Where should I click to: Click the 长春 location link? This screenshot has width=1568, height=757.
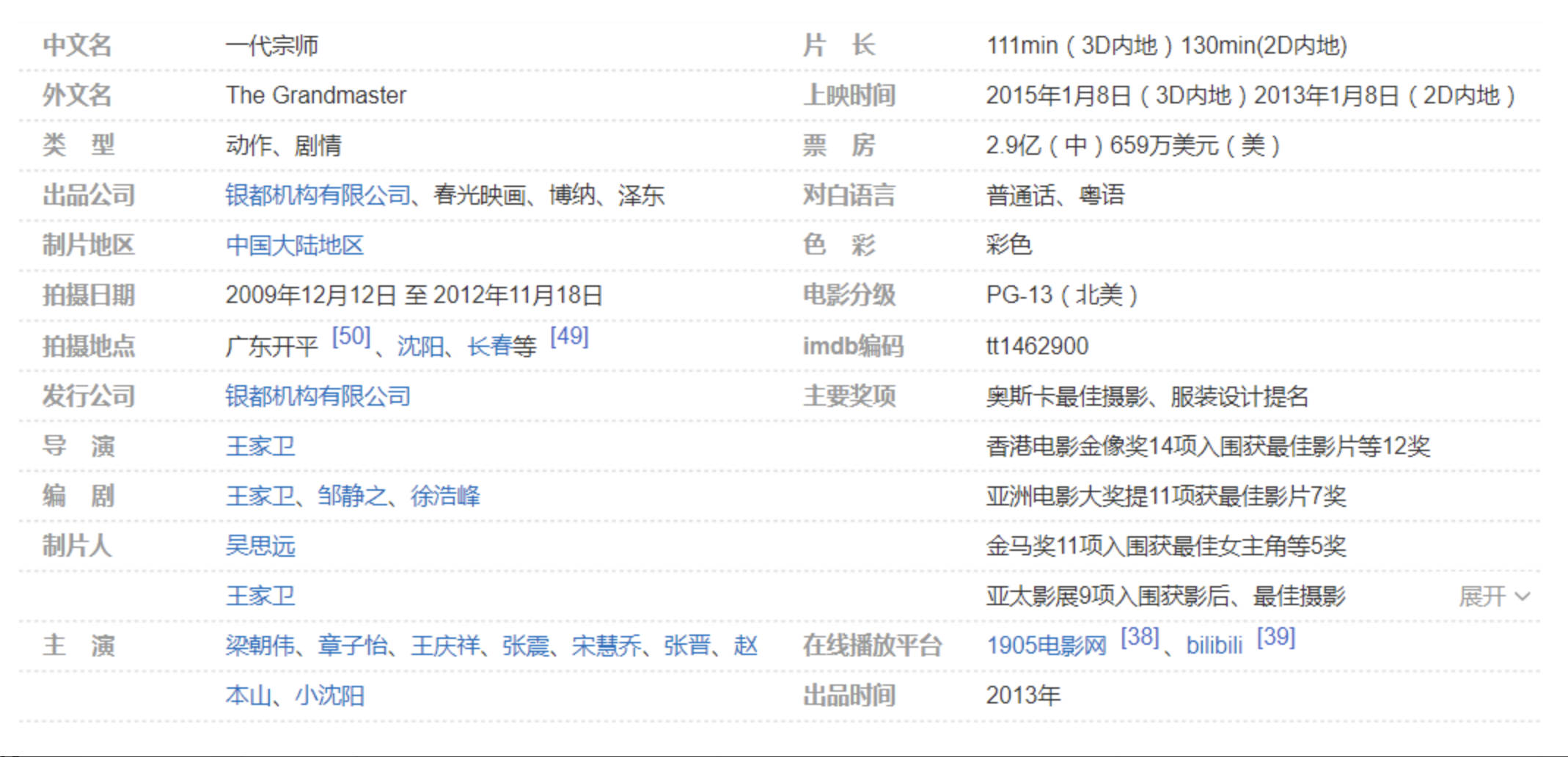click(490, 345)
